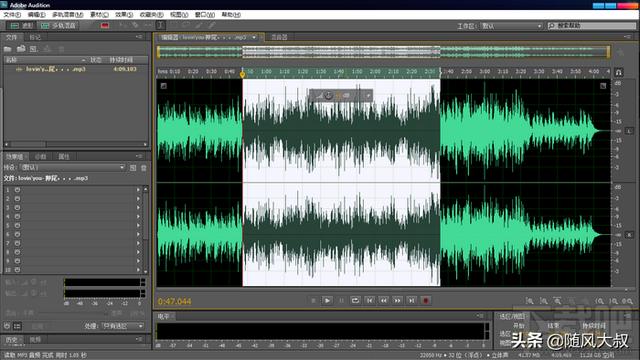Click the Play button in transport
Screen dimensions: 640x360
(327, 301)
